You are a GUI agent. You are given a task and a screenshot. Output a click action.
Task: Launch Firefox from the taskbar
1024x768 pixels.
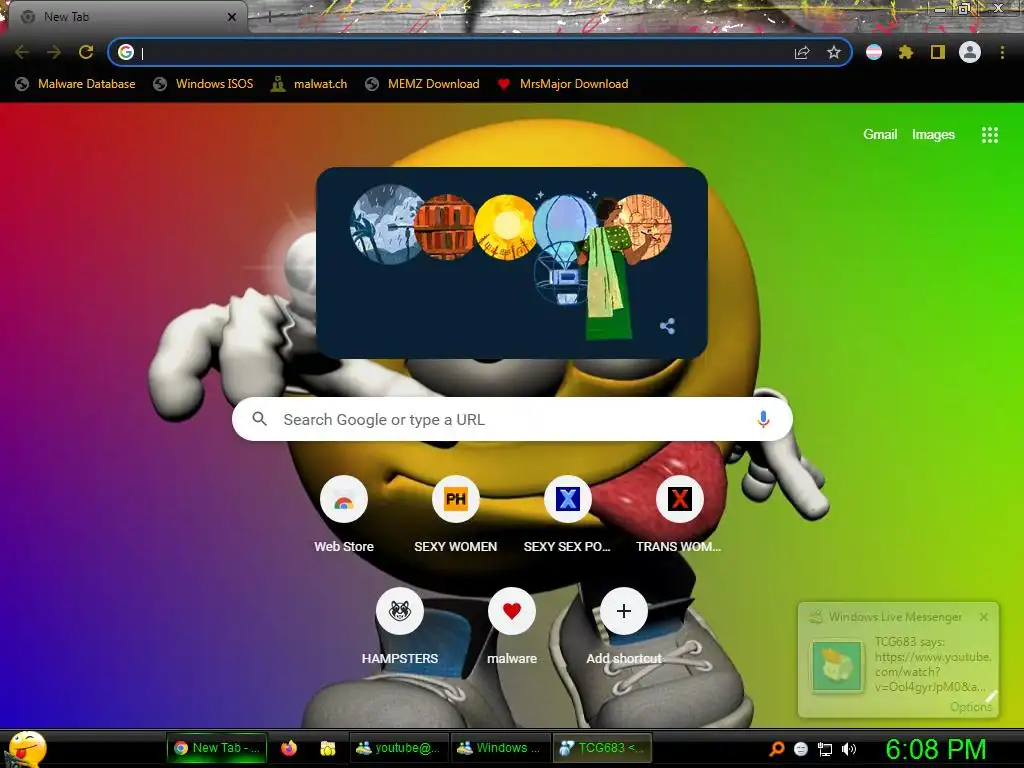[x=289, y=748]
